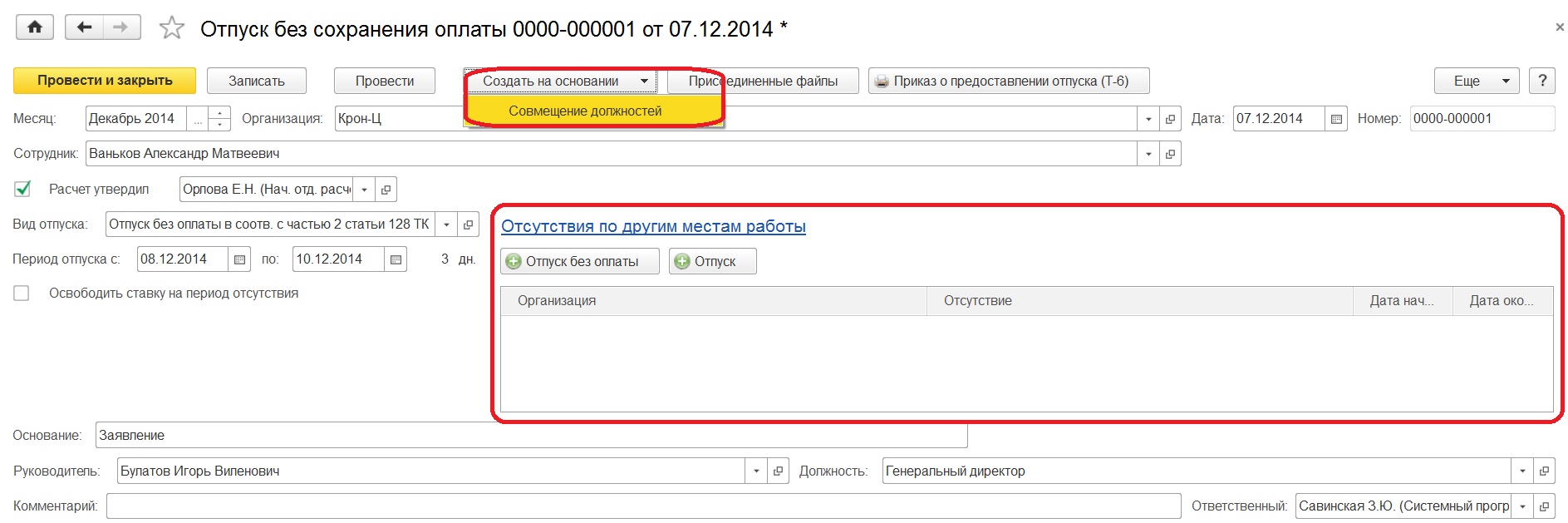The width and height of the screenshot is (1568, 523).
Task: Edit Основание field Заявление
Action: [532, 436]
